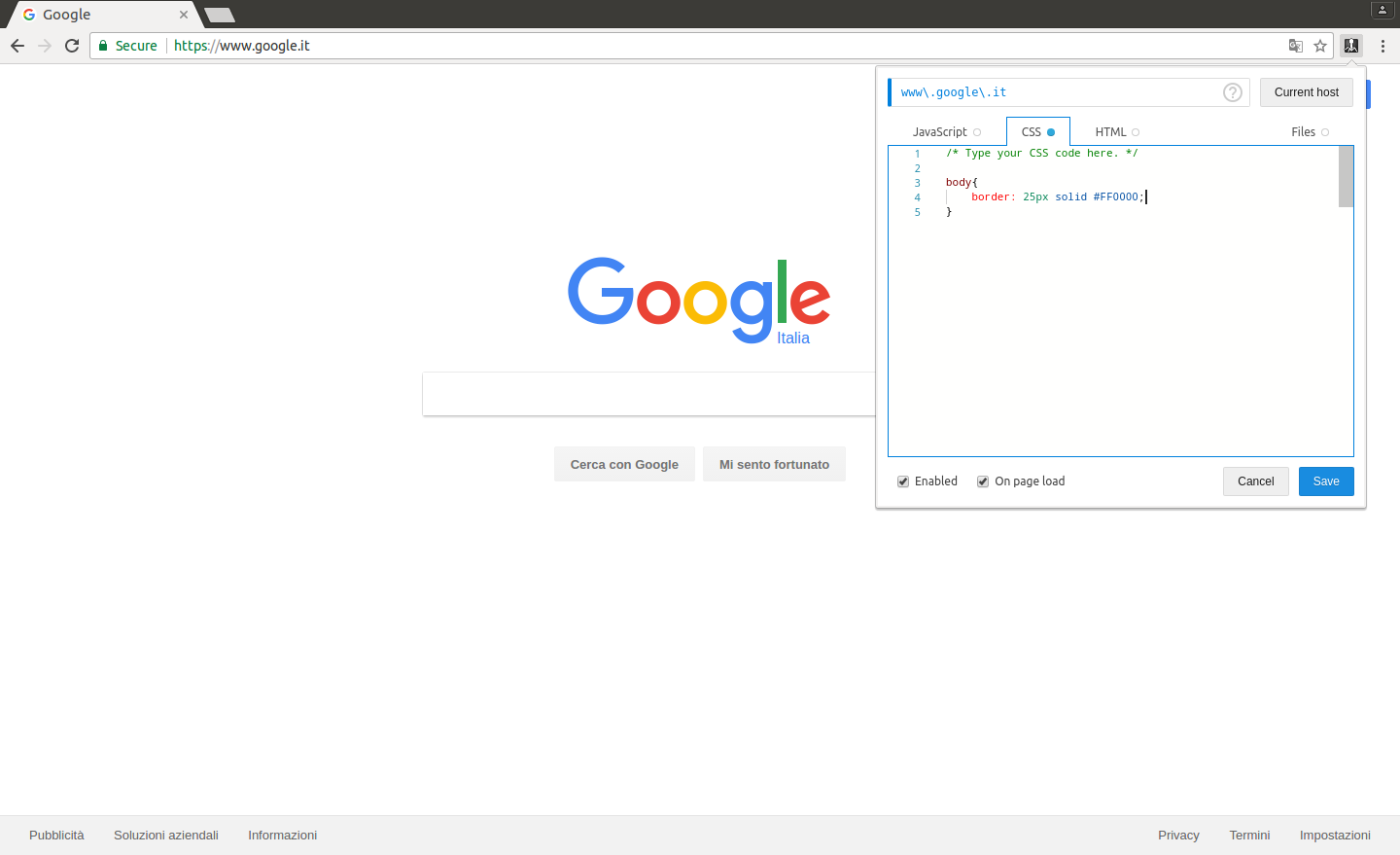Image resolution: width=1400 pixels, height=855 pixels.
Task: Click the Current host button
Action: click(x=1307, y=92)
